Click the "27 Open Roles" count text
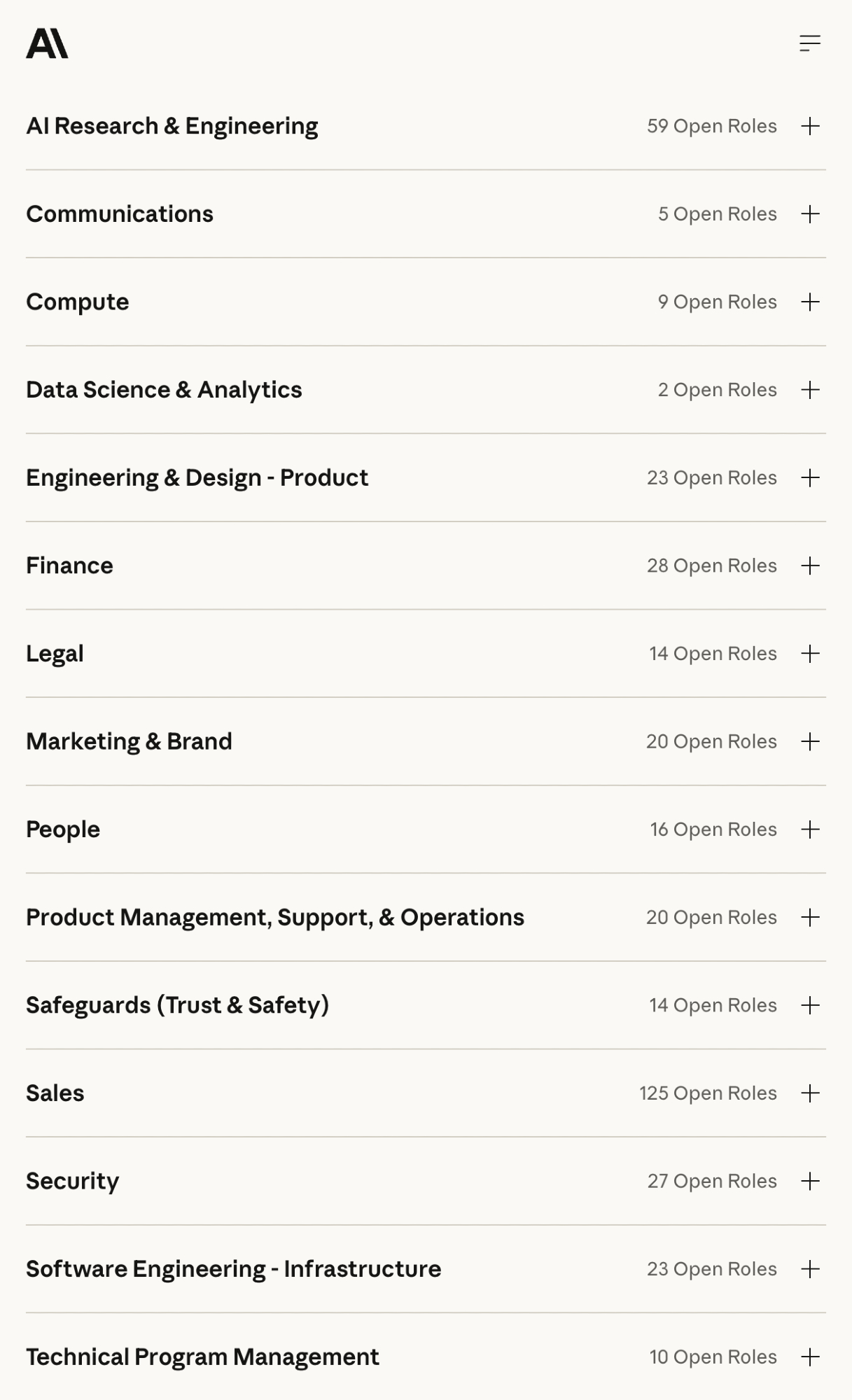 pyautogui.click(x=711, y=1182)
